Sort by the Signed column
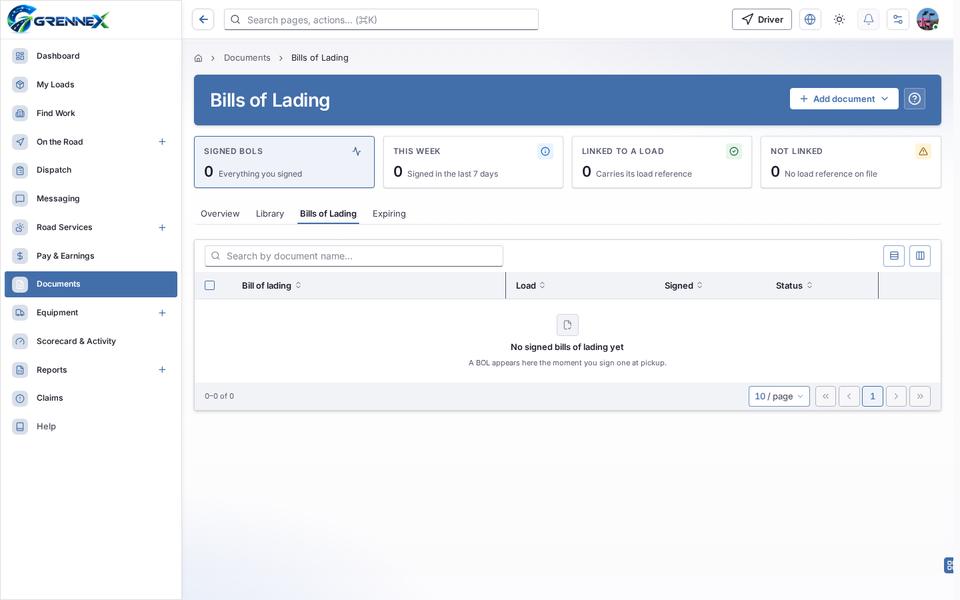This screenshot has width=960, height=600. [683, 285]
